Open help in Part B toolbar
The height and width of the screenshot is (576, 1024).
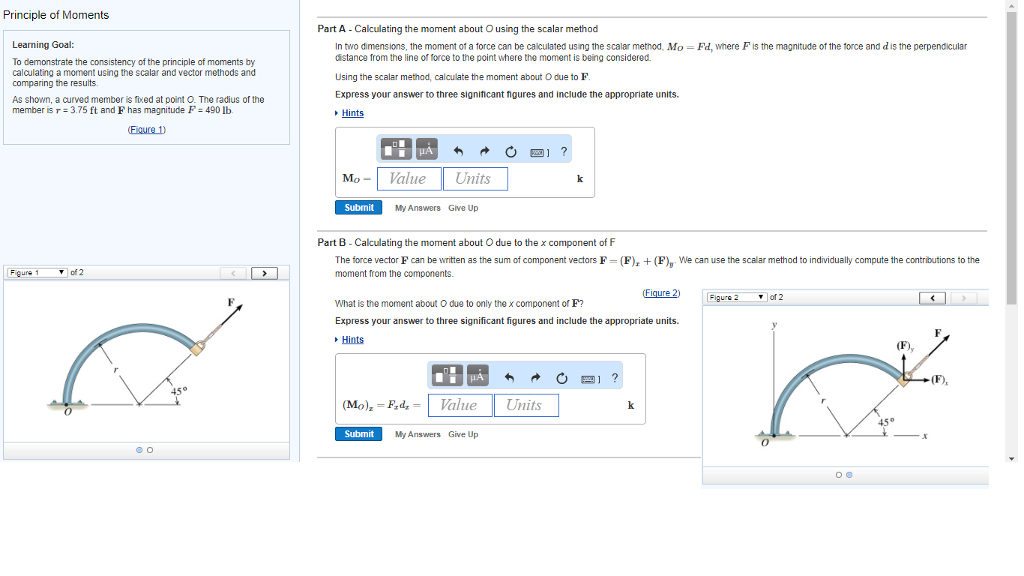tap(615, 378)
